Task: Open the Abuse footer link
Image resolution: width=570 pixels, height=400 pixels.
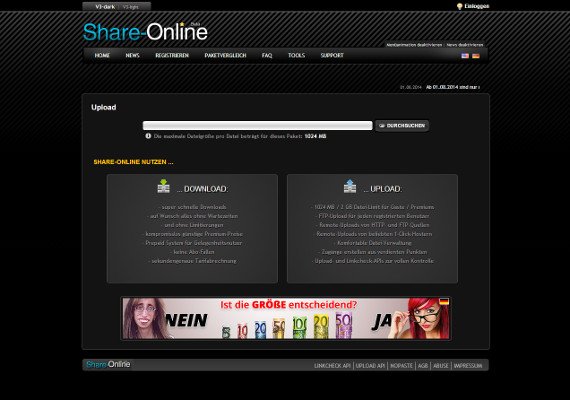Action: click(441, 365)
